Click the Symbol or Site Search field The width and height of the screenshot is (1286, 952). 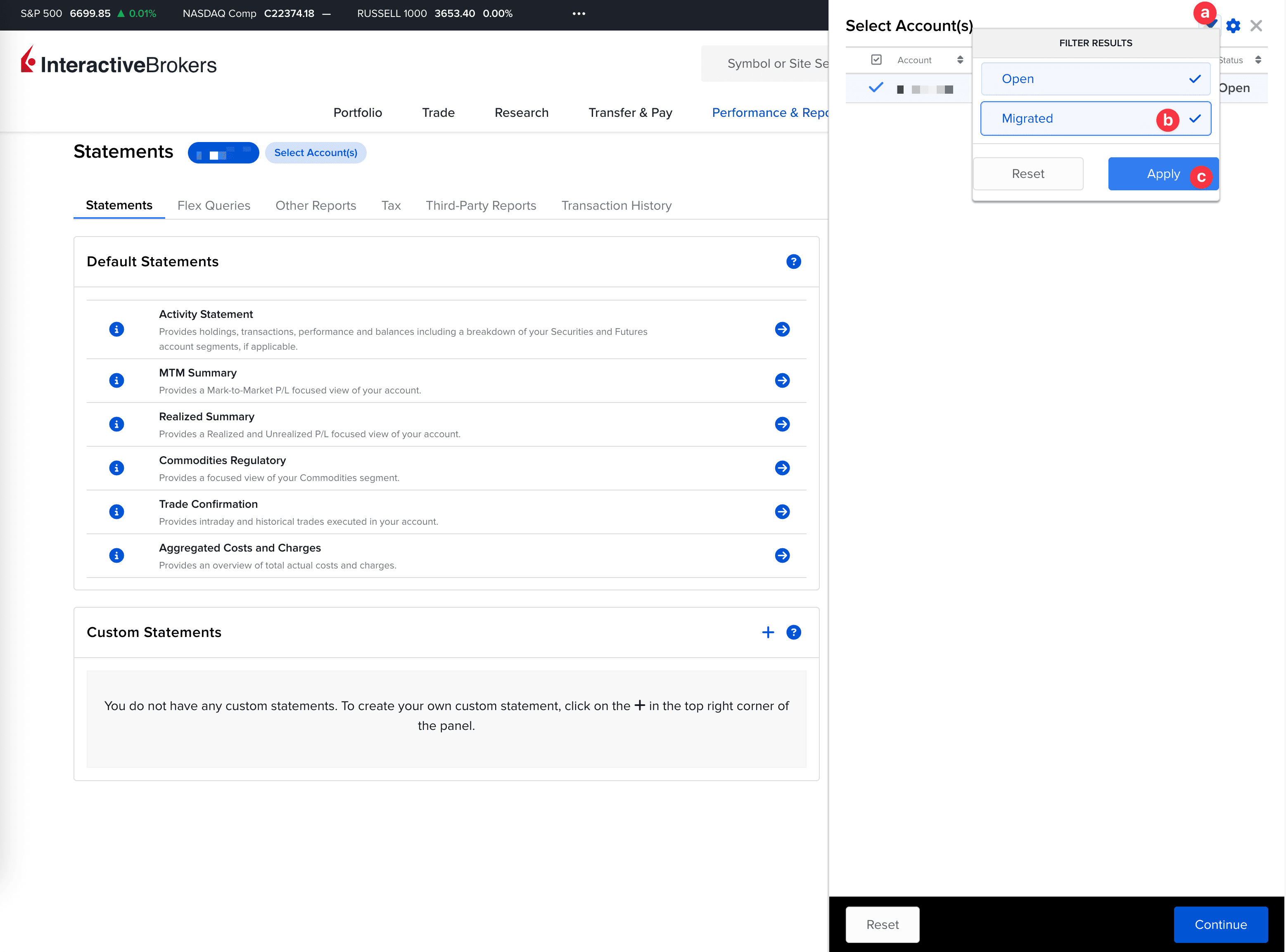click(x=766, y=64)
